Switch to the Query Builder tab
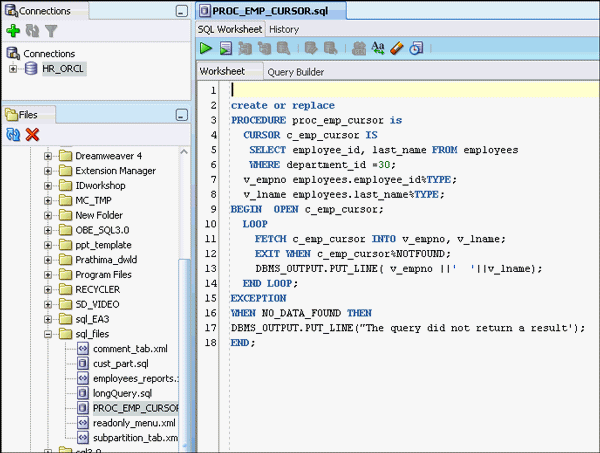 pyautogui.click(x=295, y=72)
